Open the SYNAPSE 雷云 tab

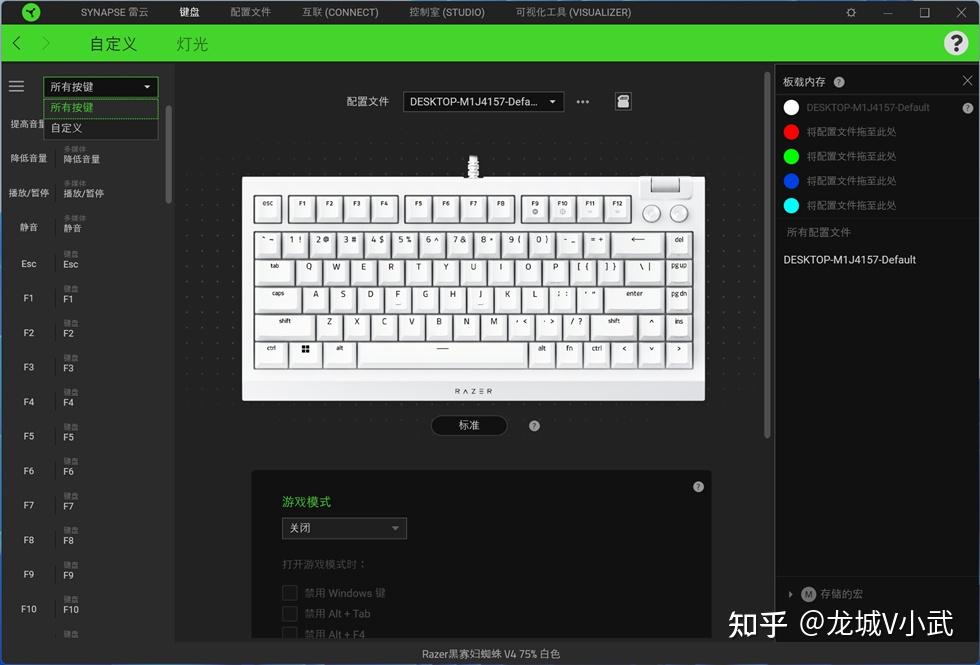click(114, 12)
